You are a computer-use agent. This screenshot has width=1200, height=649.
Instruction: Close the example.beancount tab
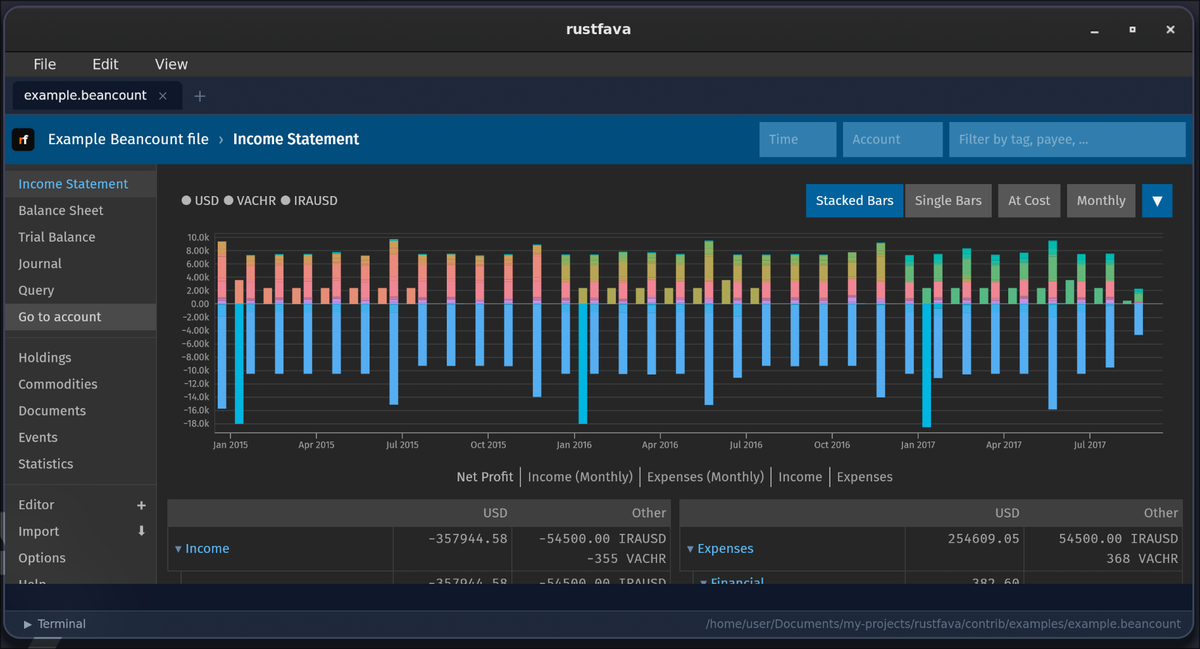(163, 96)
